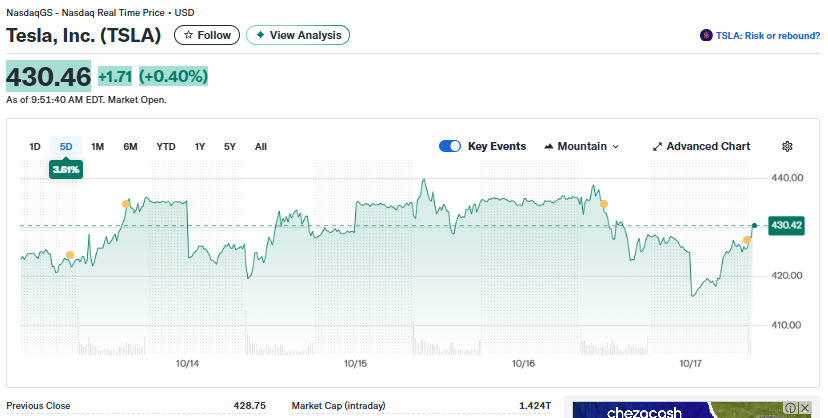The width and height of the screenshot is (828, 418).
Task: Show the All time range on chart
Action: click(261, 147)
